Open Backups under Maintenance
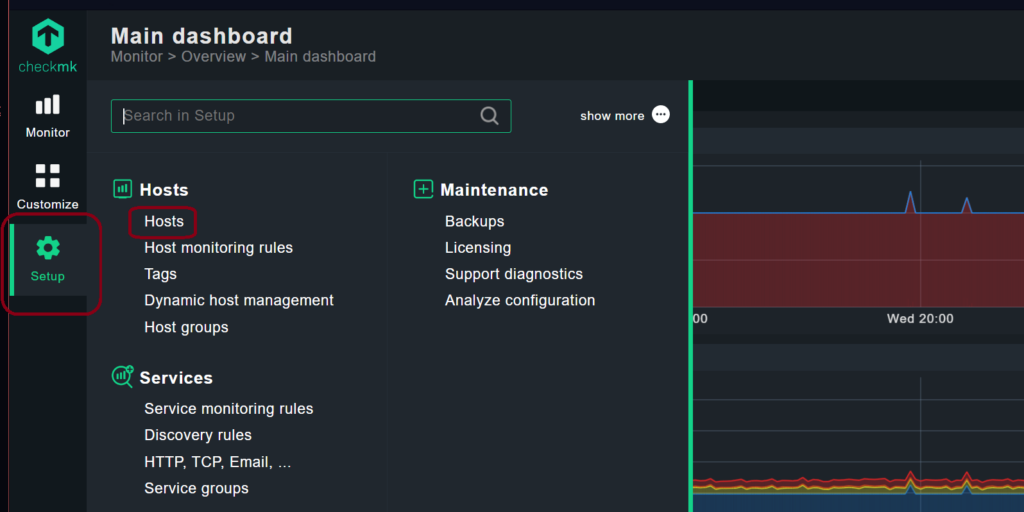1024x512 pixels. [475, 221]
